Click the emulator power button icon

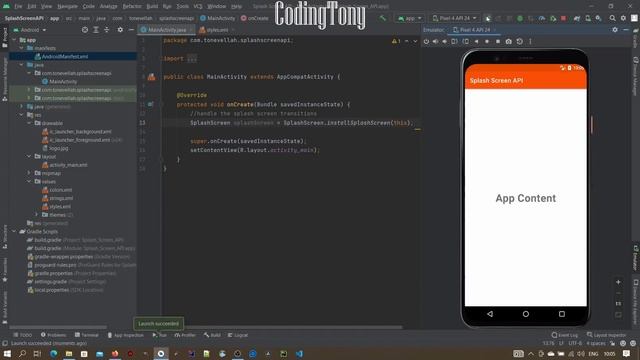426,41
